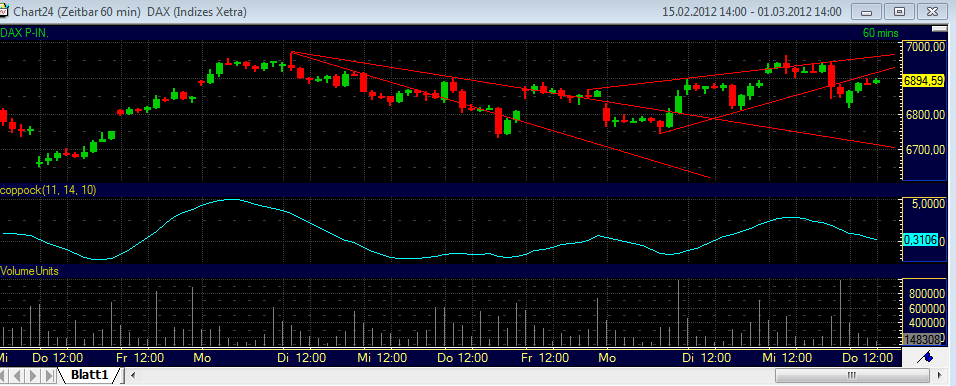
Task: Click the 800000 volume axis label
Action: point(926,294)
